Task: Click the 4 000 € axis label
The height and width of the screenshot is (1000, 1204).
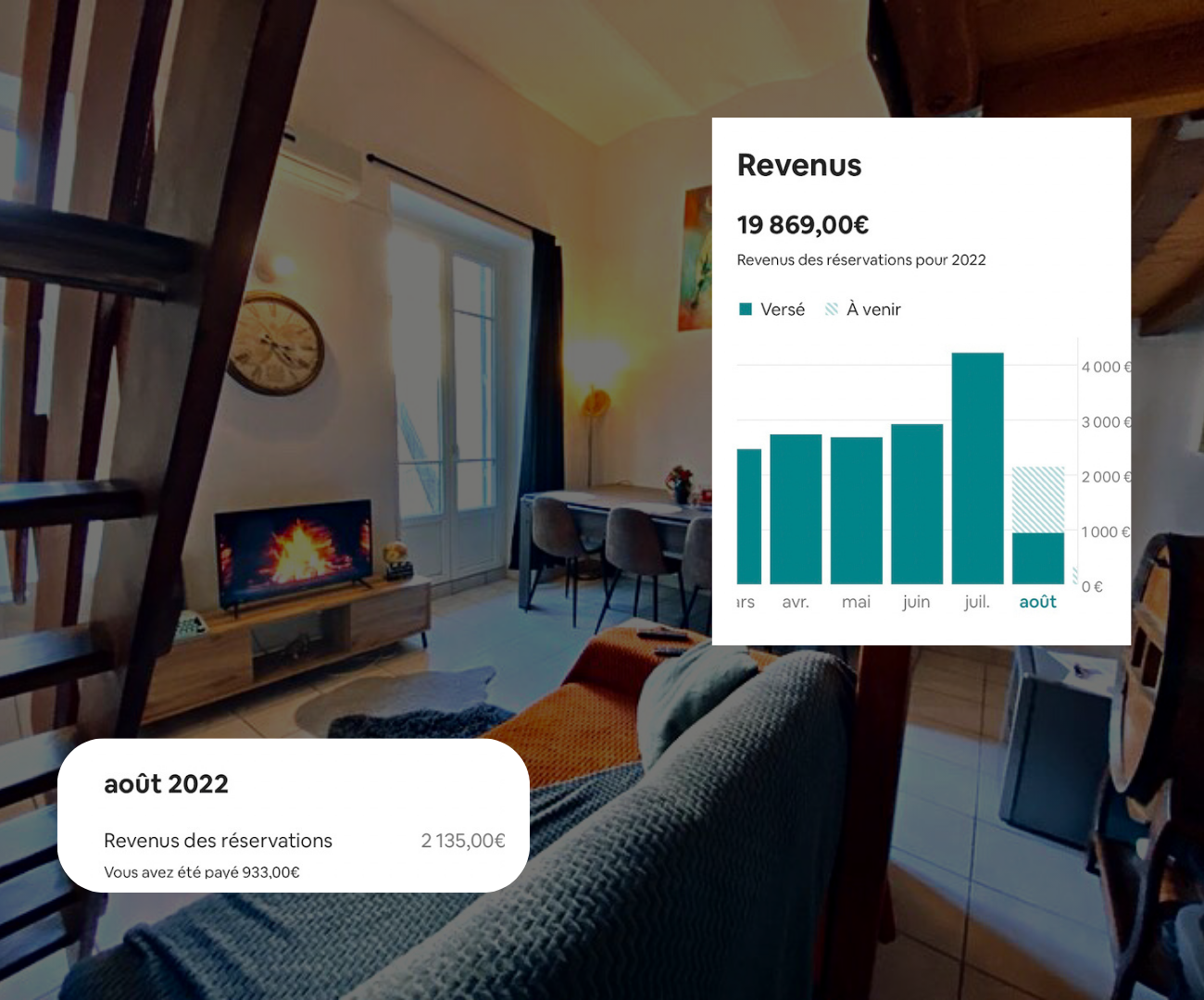Action: click(x=1106, y=368)
